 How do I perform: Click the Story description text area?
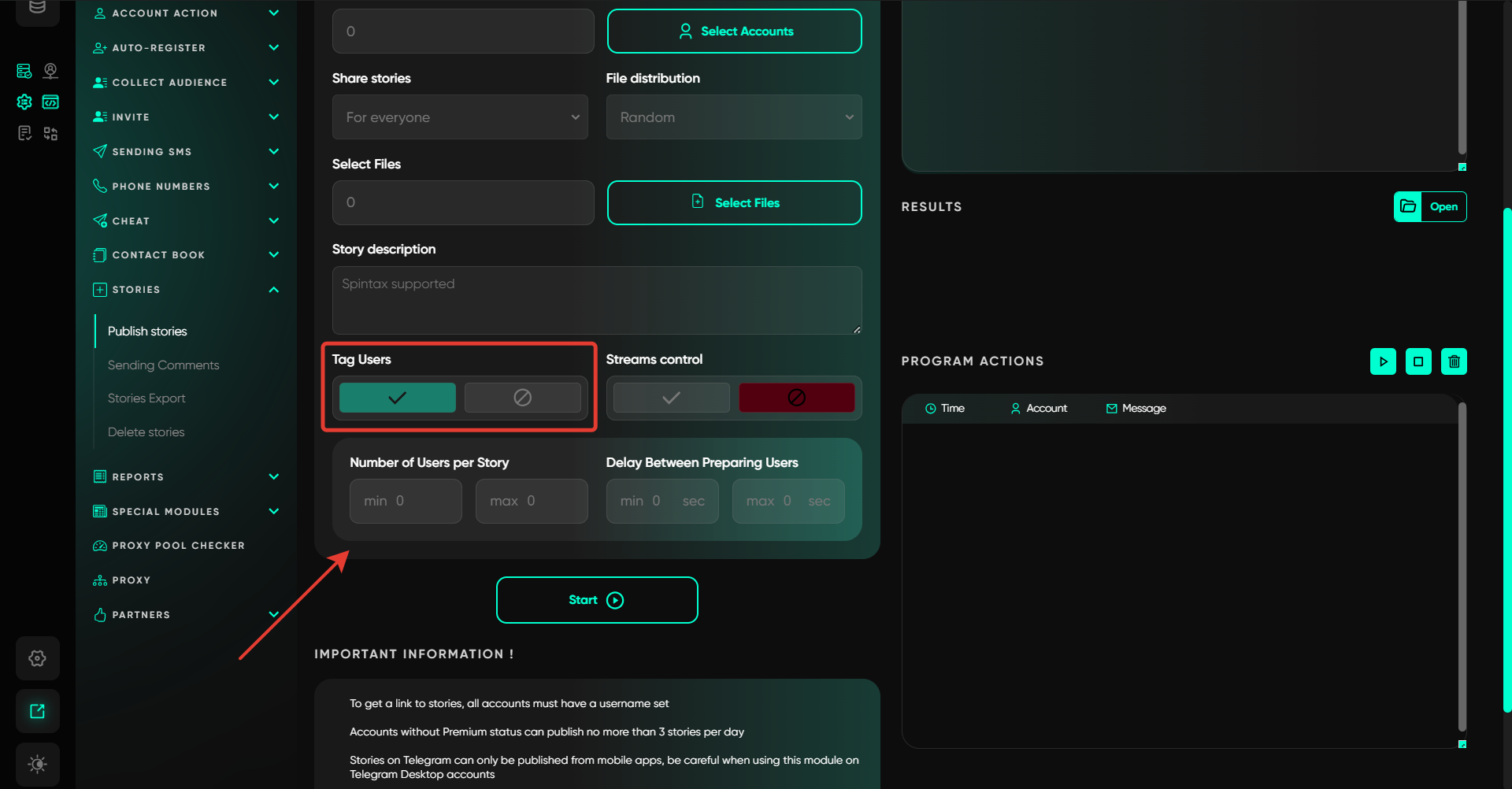(x=596, y=300)
